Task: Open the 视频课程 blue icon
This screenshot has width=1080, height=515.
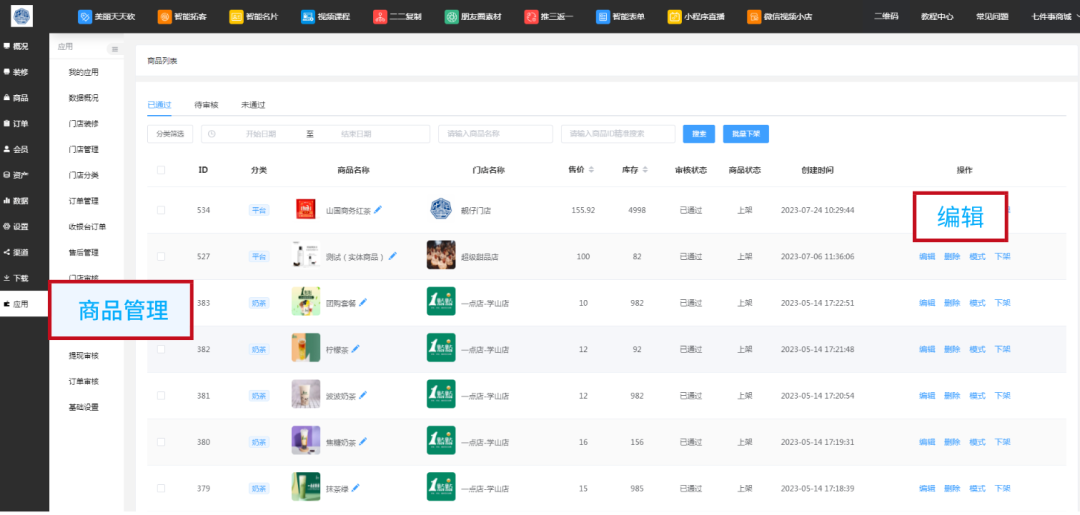Action: pos(308,17)
